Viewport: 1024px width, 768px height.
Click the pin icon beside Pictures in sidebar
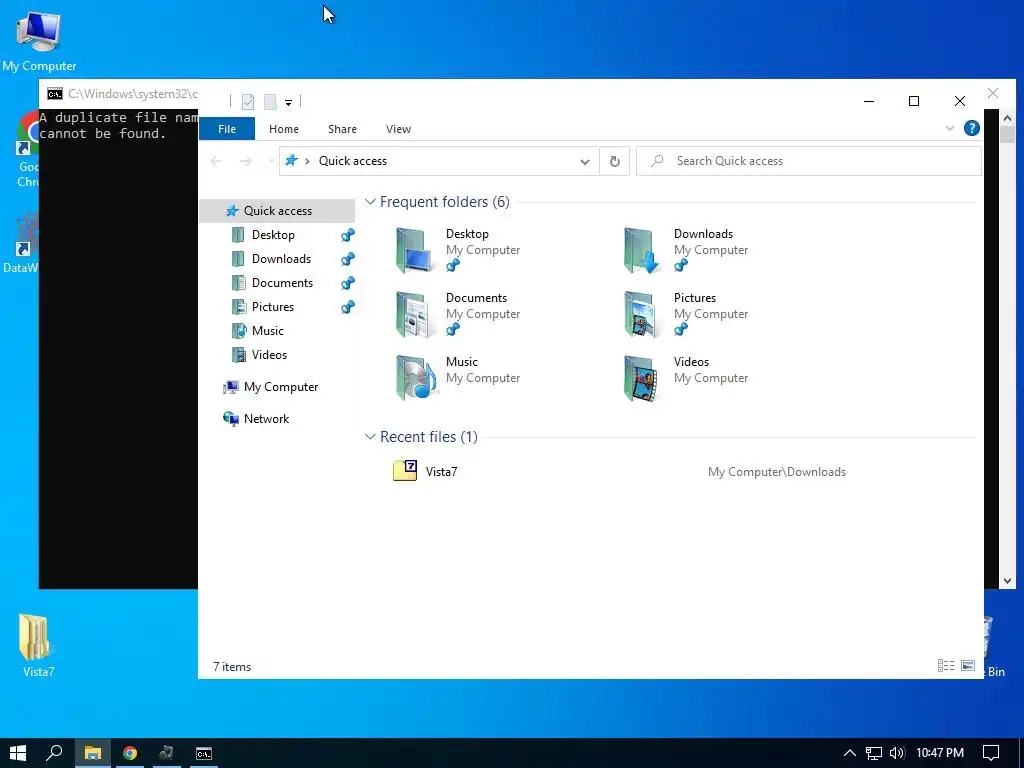coord(347,307)
